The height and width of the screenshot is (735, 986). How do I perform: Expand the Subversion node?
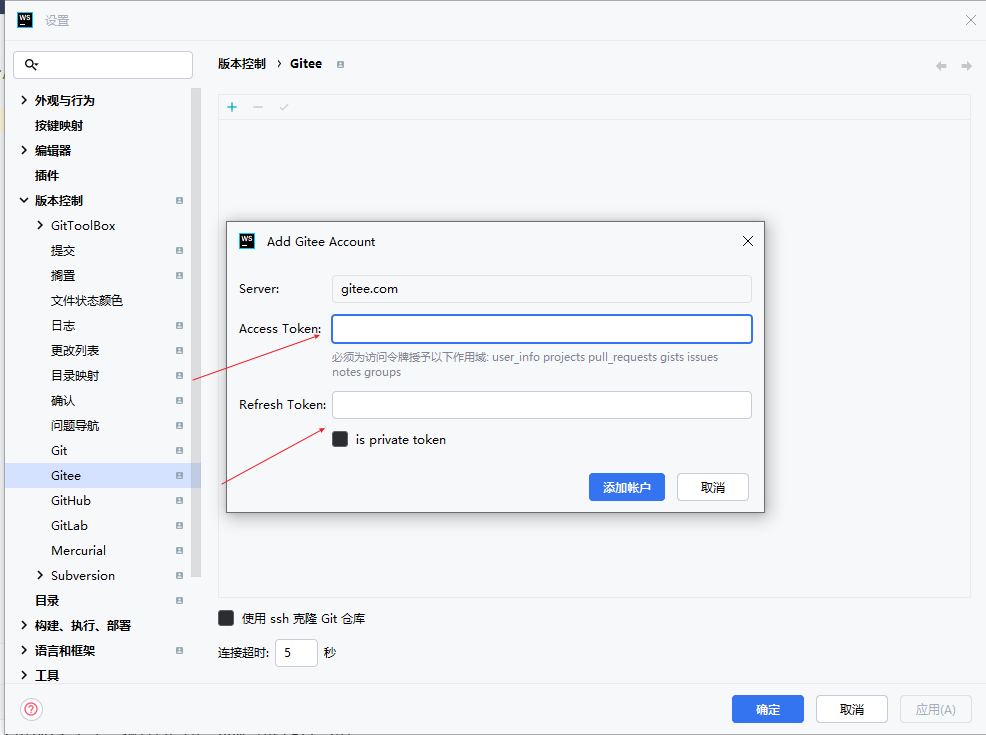[40, 575]
